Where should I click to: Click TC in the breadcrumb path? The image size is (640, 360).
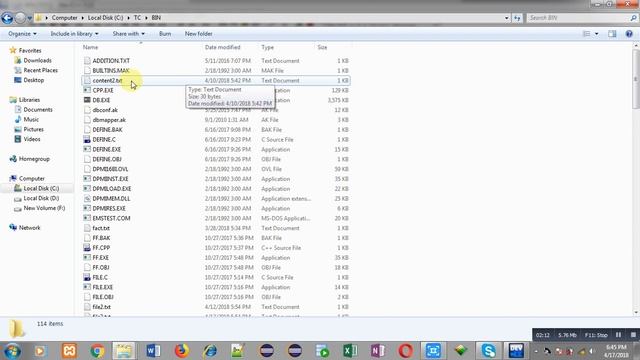pyautogui.click(x=137, y=18)
